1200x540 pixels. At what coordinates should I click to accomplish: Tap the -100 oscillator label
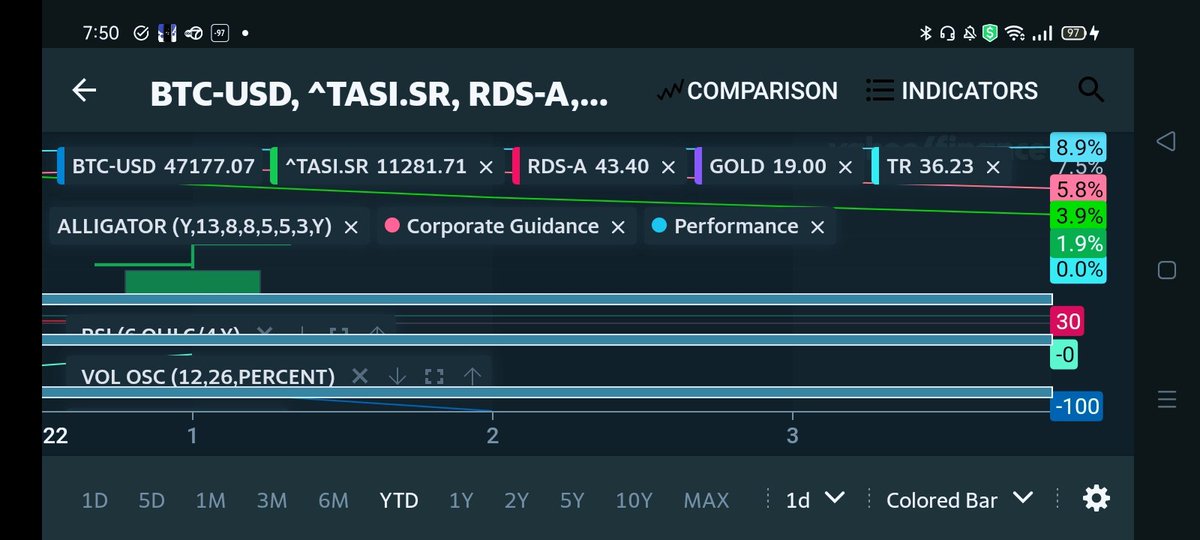[x=1076, y=406]
